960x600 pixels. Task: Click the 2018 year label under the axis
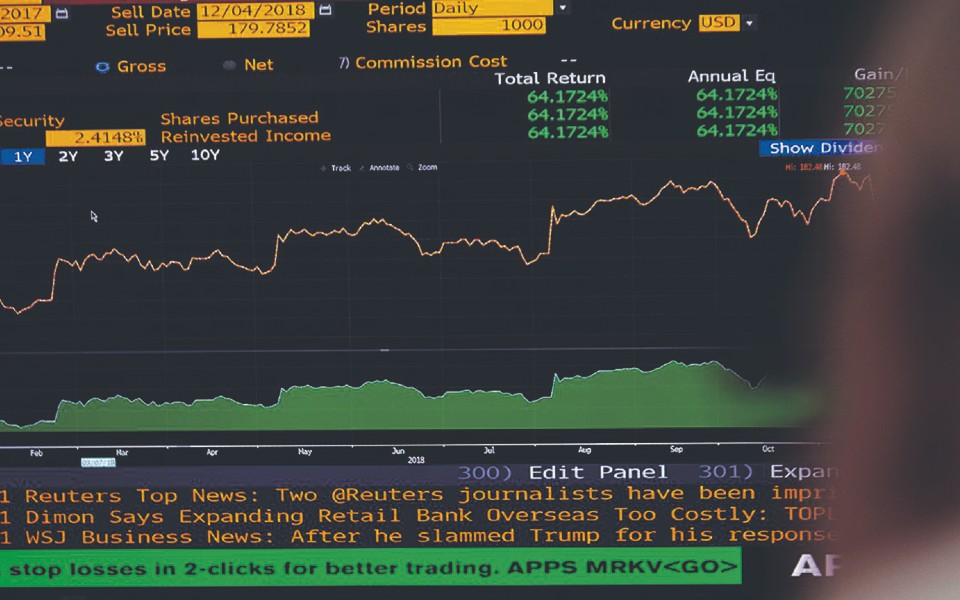pyautogui.click(x=416, y=460)
